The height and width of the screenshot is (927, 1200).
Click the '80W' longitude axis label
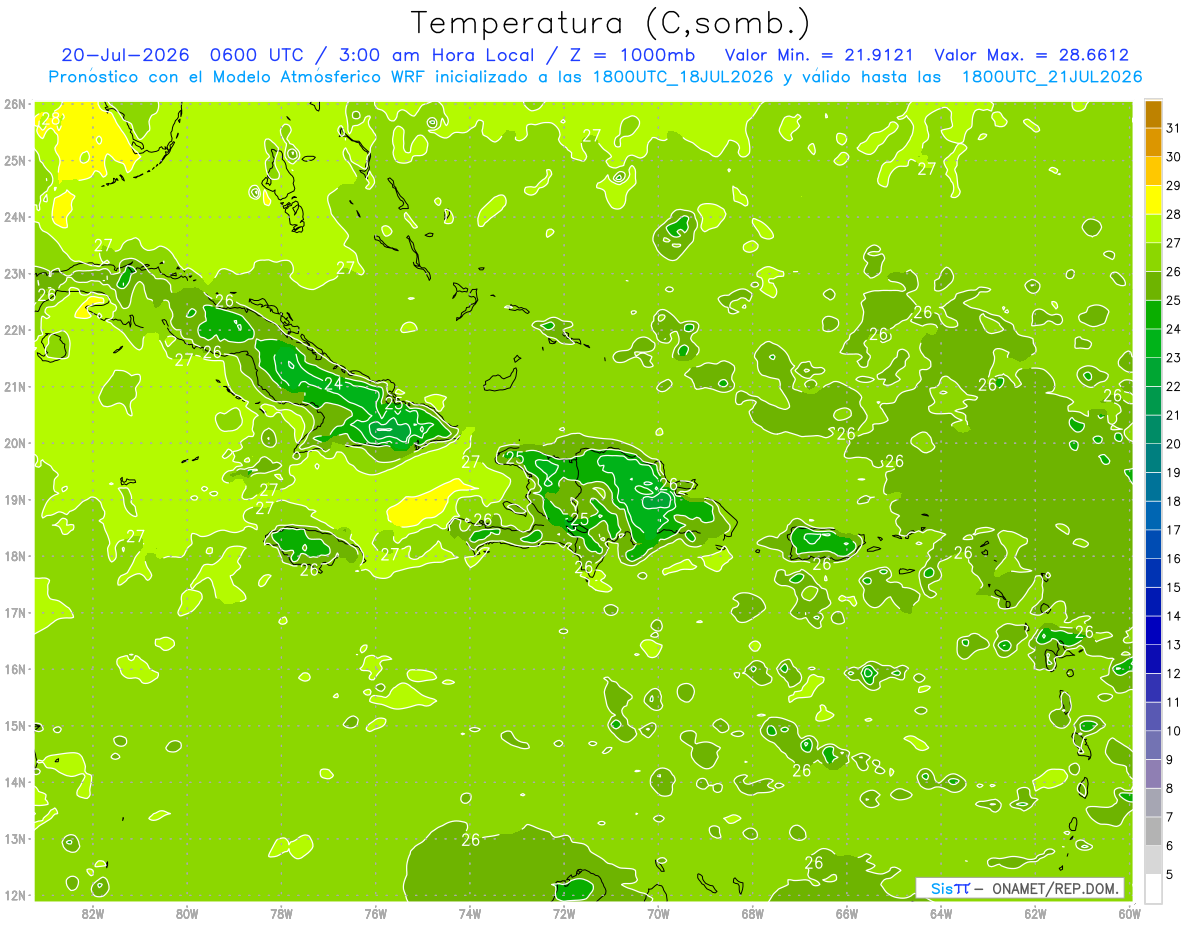click(x=186, y=913)
